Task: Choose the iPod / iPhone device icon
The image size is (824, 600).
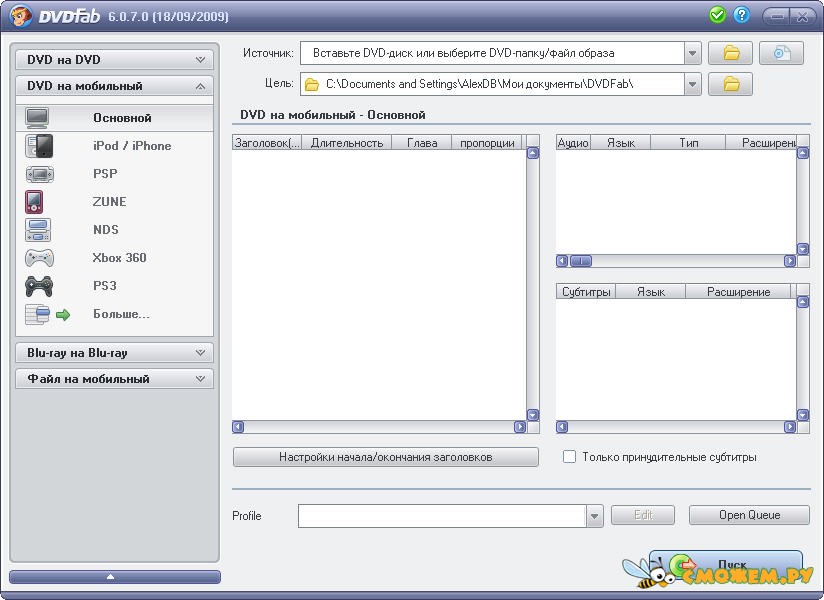Action: 39,146
